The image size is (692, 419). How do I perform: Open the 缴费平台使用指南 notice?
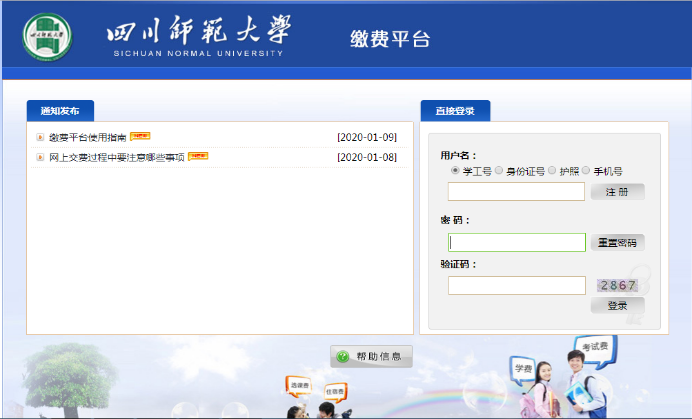pyautogui.click(x=88, y=137)
